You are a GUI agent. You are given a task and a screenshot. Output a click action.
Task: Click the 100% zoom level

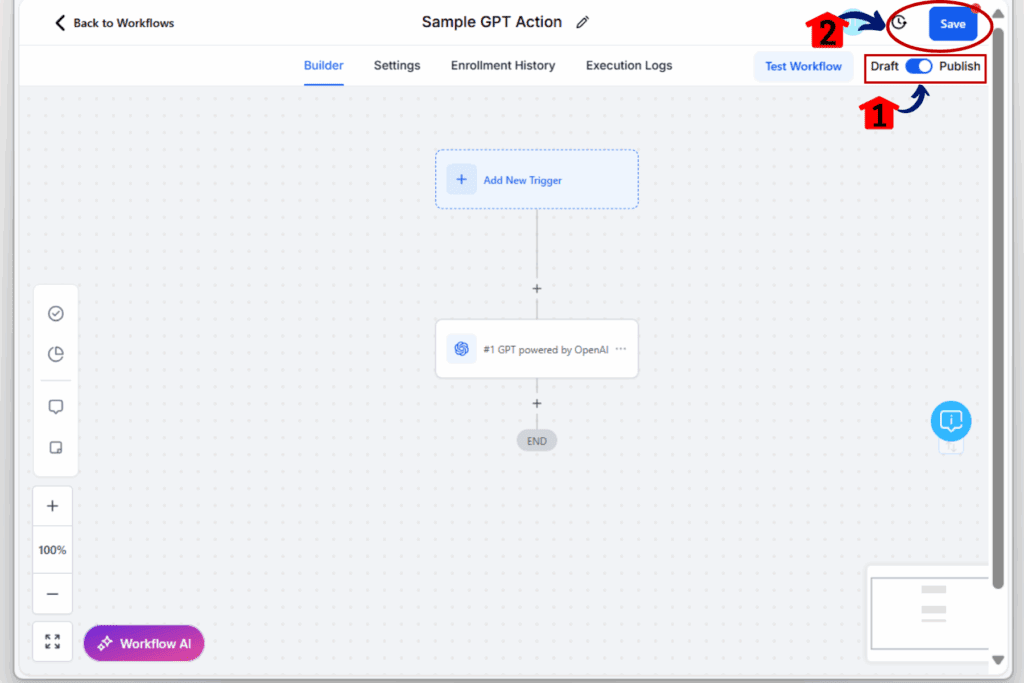(52, 550)
